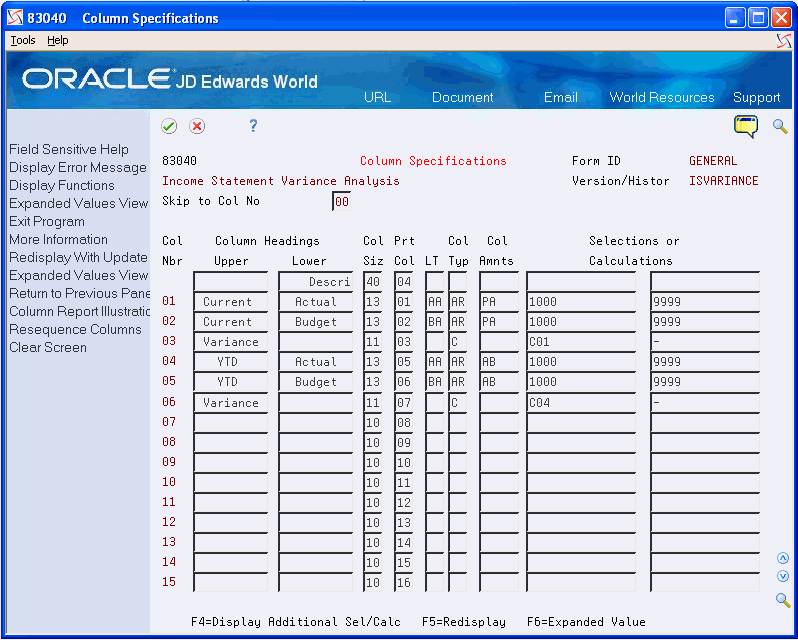Click the row number 08 label
Viewport: 798px width, 640px height.
pyautogui.click(x=169, y=442)
